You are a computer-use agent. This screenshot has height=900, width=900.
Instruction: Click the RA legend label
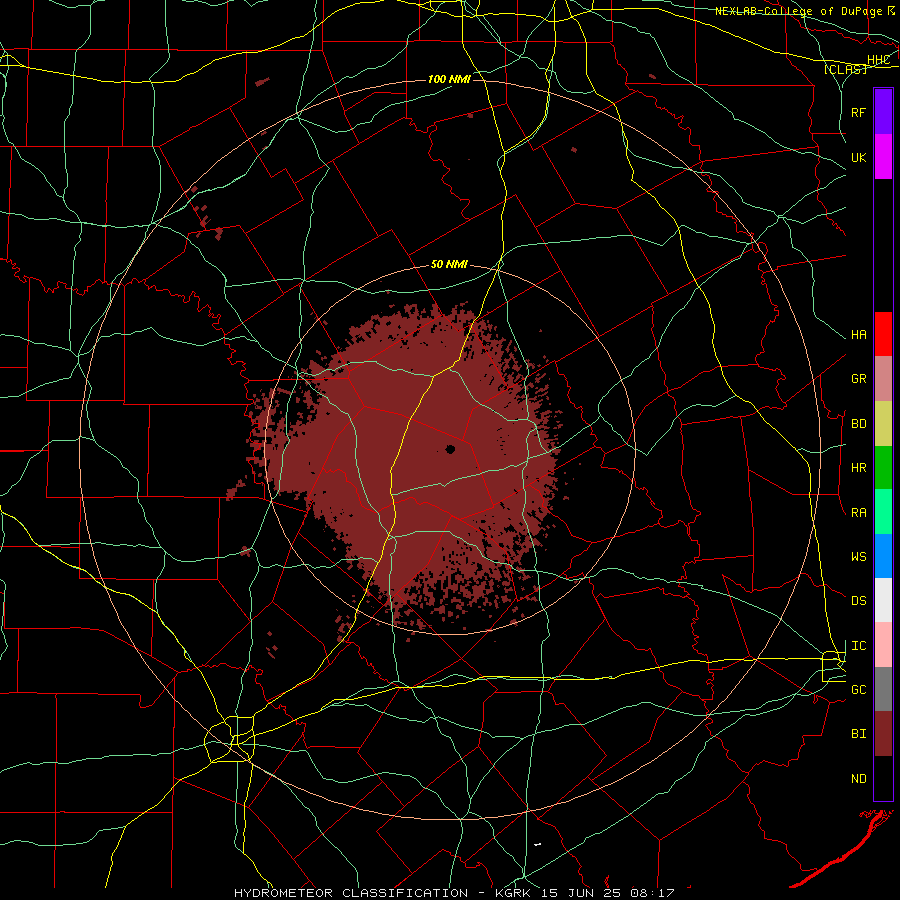858,512
